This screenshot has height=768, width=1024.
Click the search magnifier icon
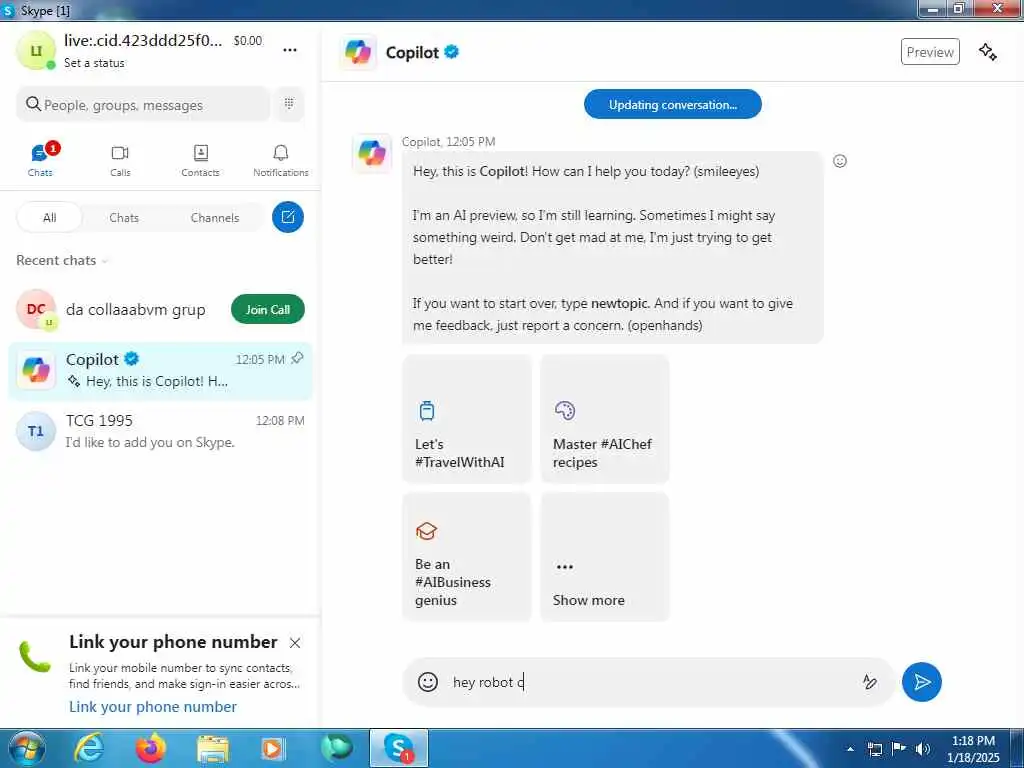[33, 104]
